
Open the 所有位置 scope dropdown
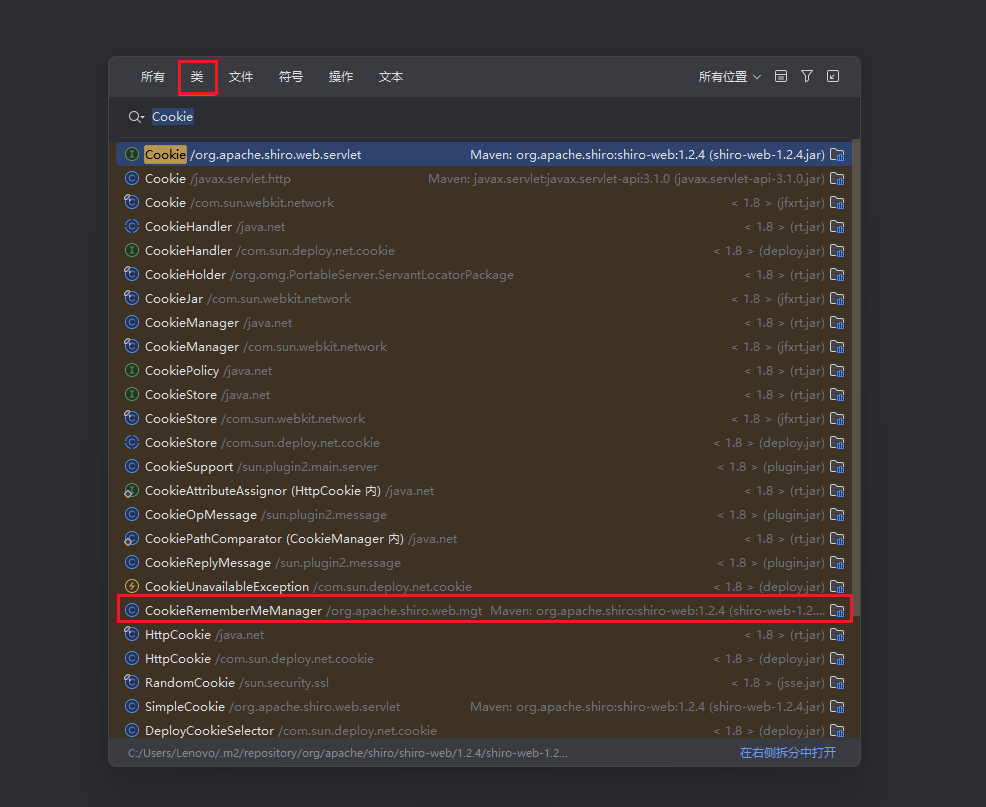click(729, 77)
